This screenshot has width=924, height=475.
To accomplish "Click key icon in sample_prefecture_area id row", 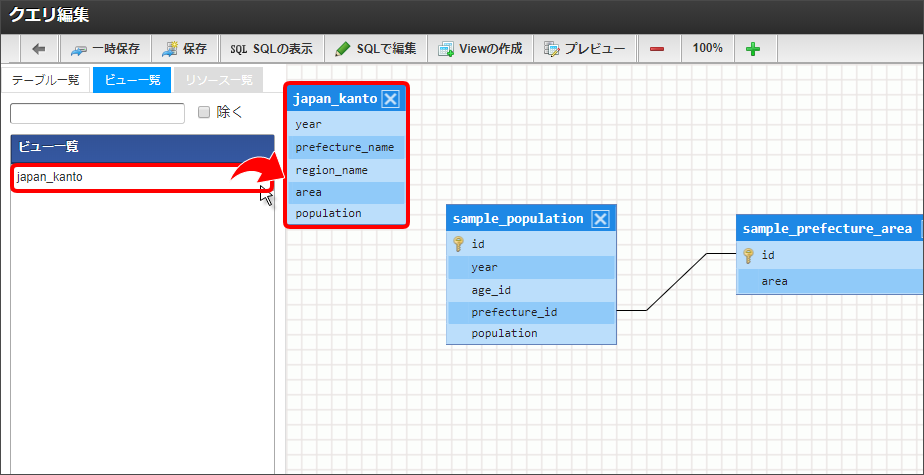I will (x=748, y=255).
